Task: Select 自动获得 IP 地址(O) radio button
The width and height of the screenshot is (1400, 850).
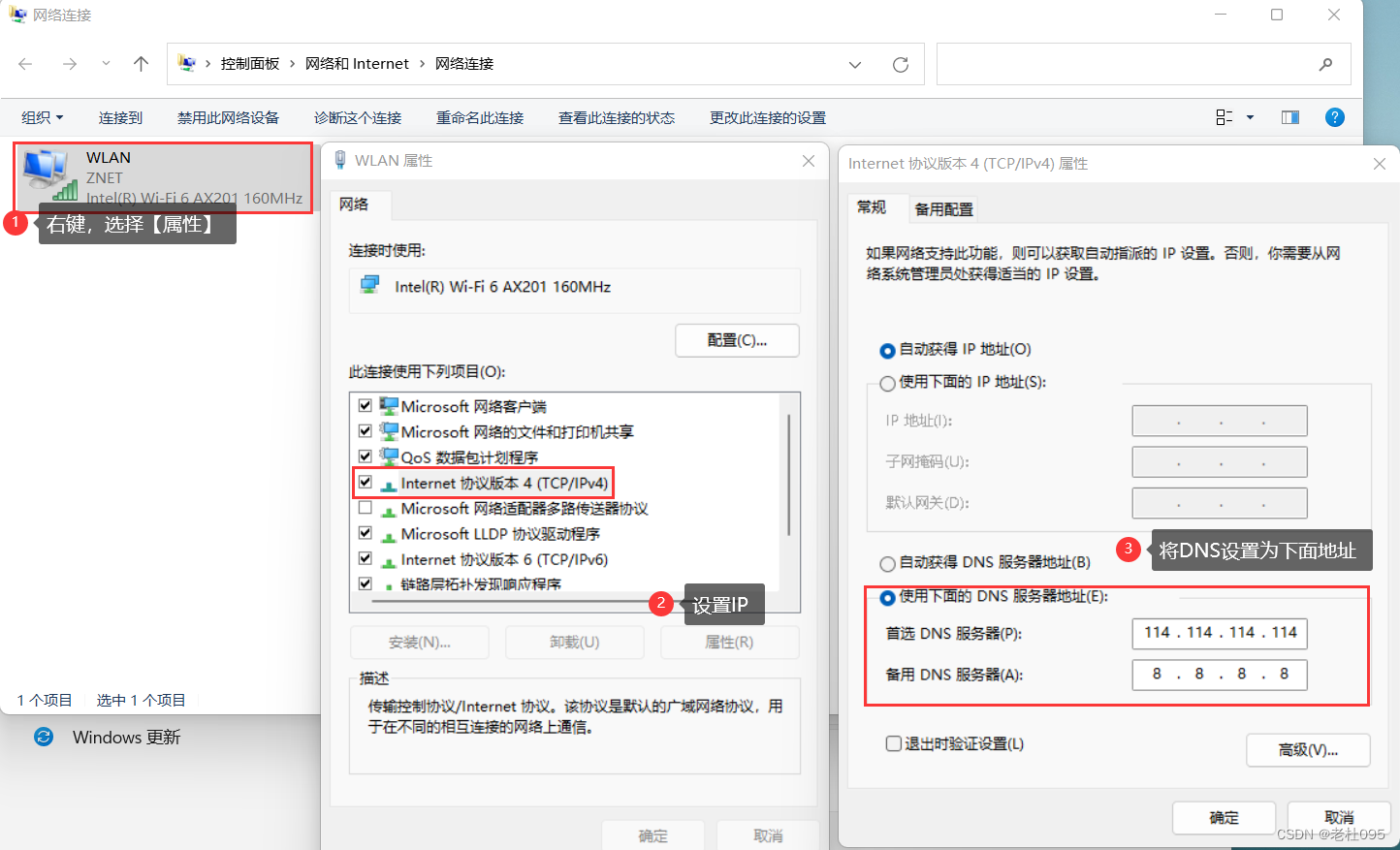Action: [887, 350]
